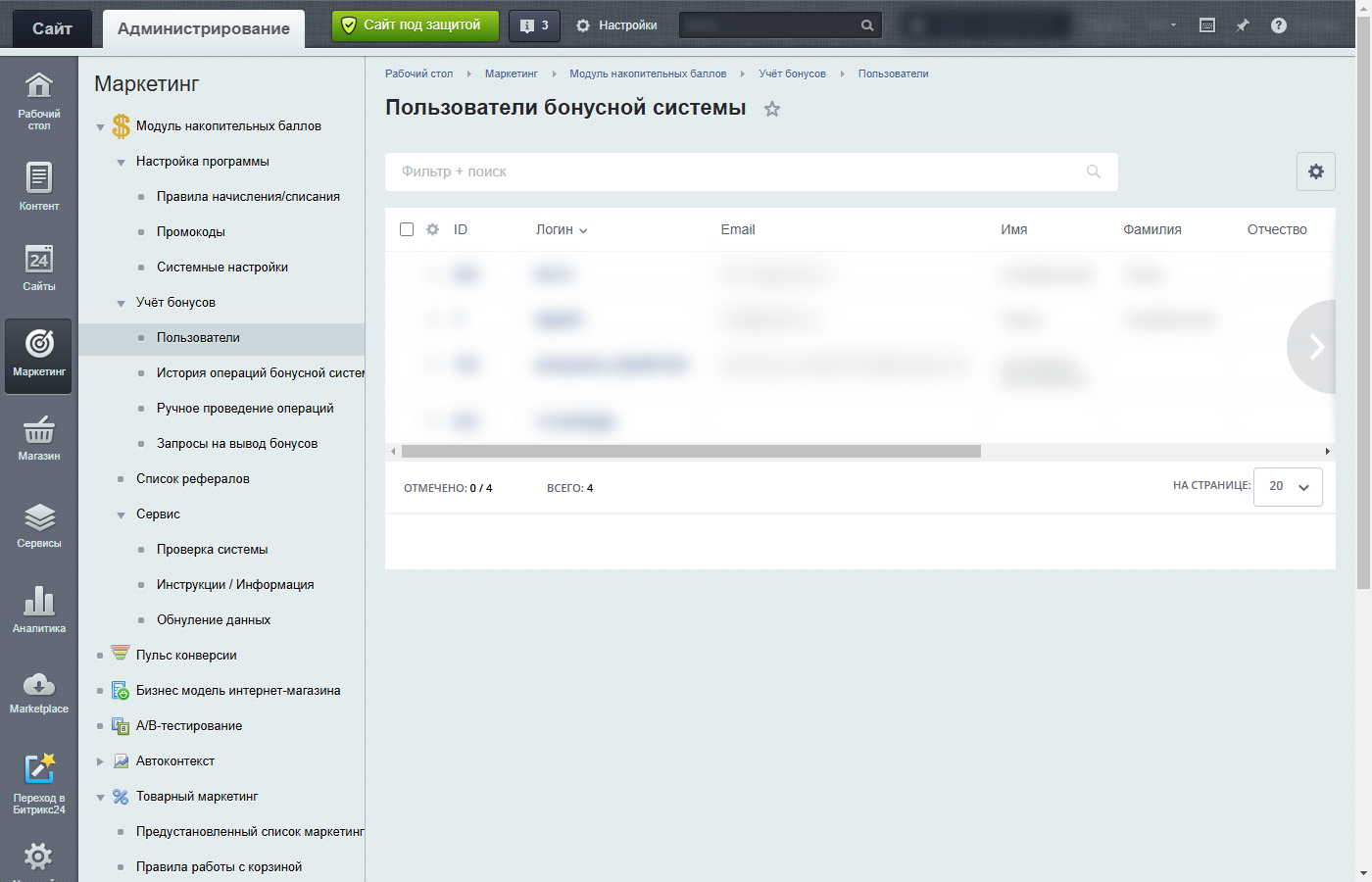Open А/В-тестирование tree item
1372x882 pixels.
pyautogui.click(x=189, y=726)
